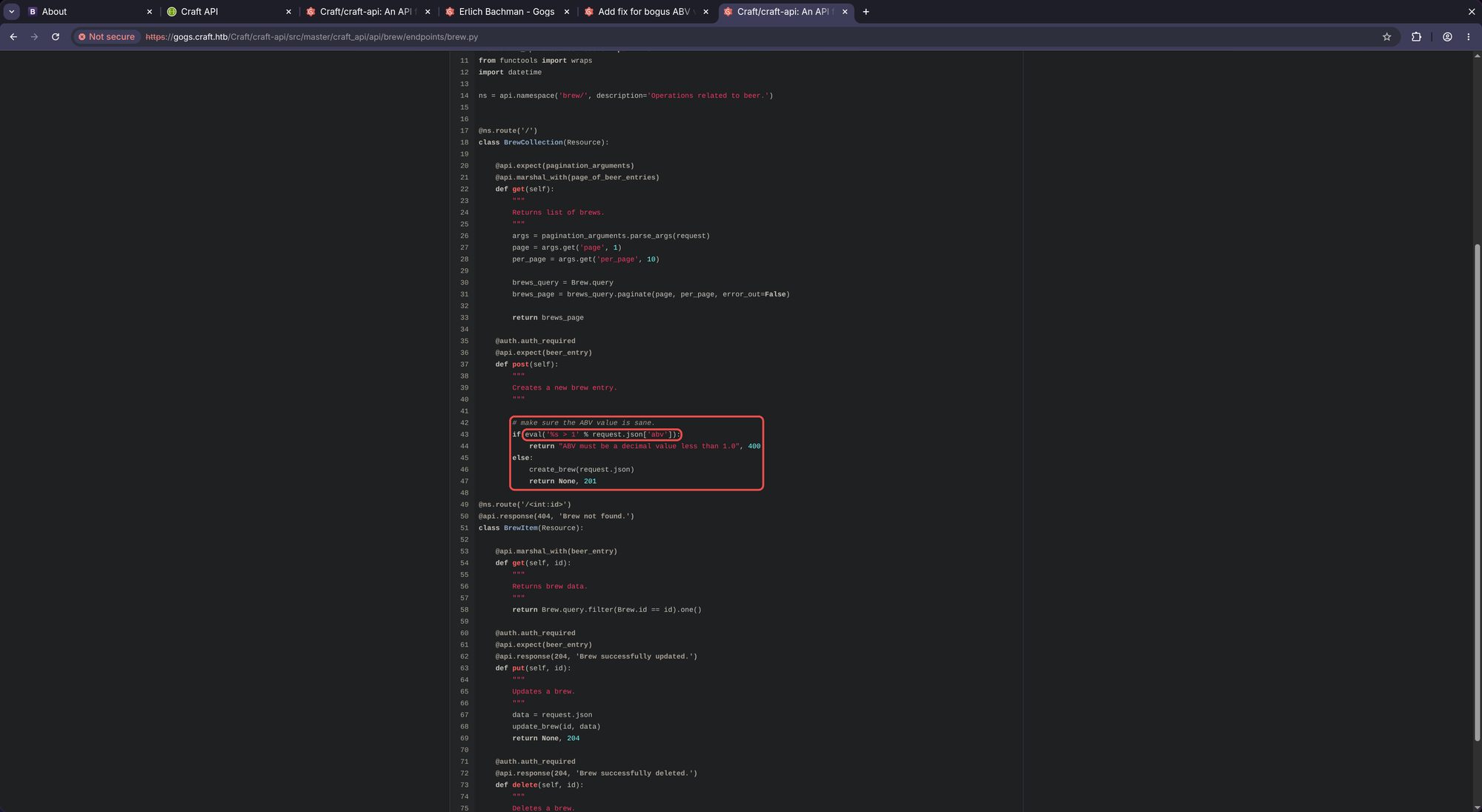Click 'update_brew(id, data)' line
The image size is (1482, 812).
pyautogui.click(x=556, y=727)
